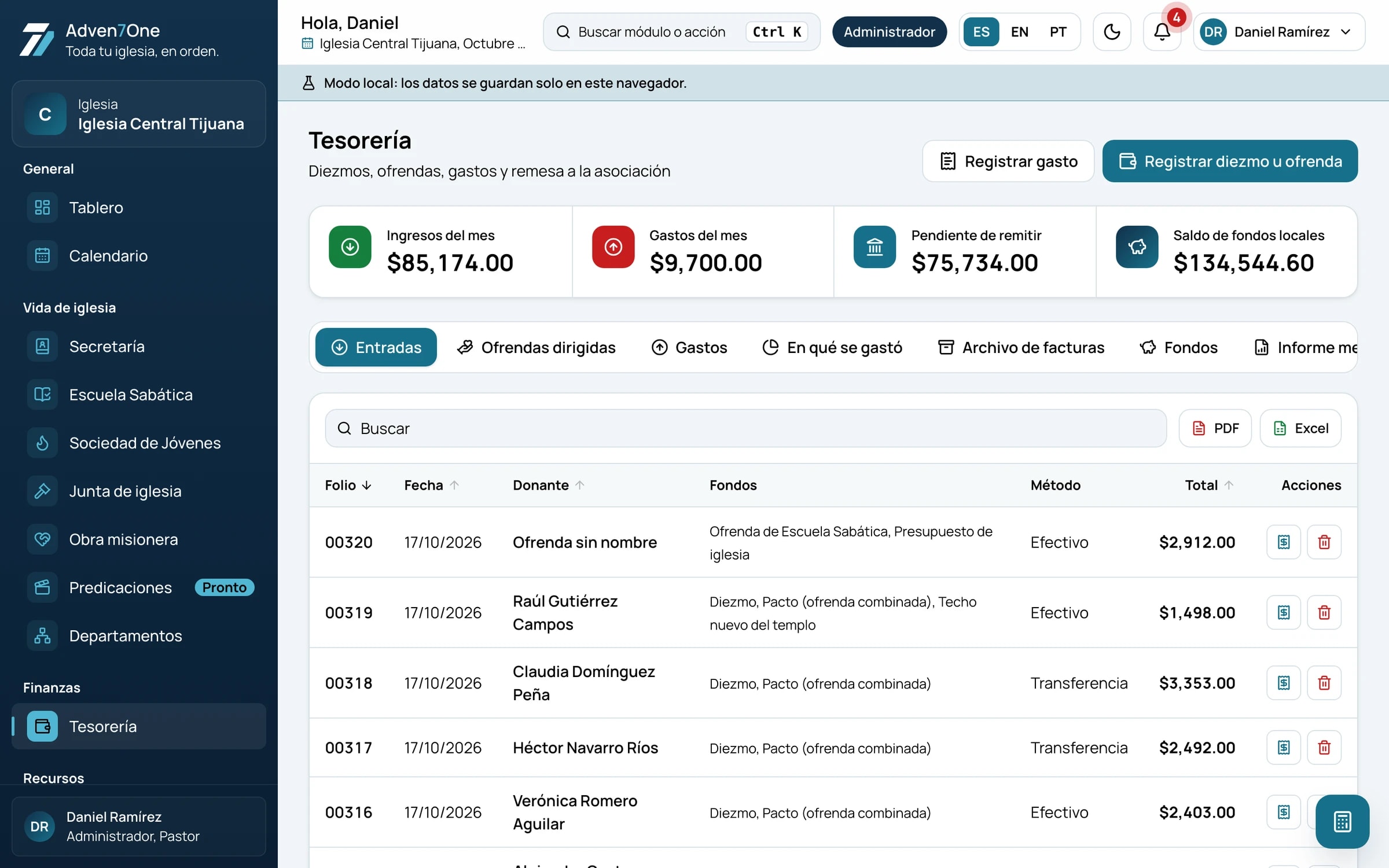Open Predicaciones module
The image size is (1389, 868).
tap(139, 587)
